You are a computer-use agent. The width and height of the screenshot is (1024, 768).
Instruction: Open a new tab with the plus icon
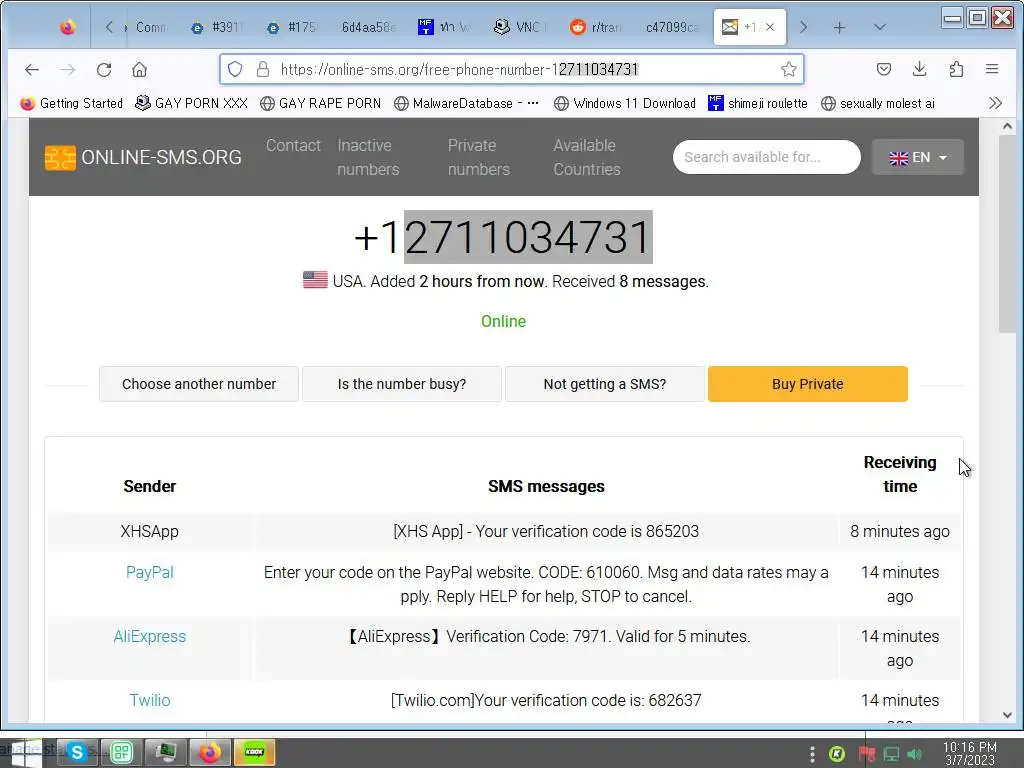click(839, 27)
